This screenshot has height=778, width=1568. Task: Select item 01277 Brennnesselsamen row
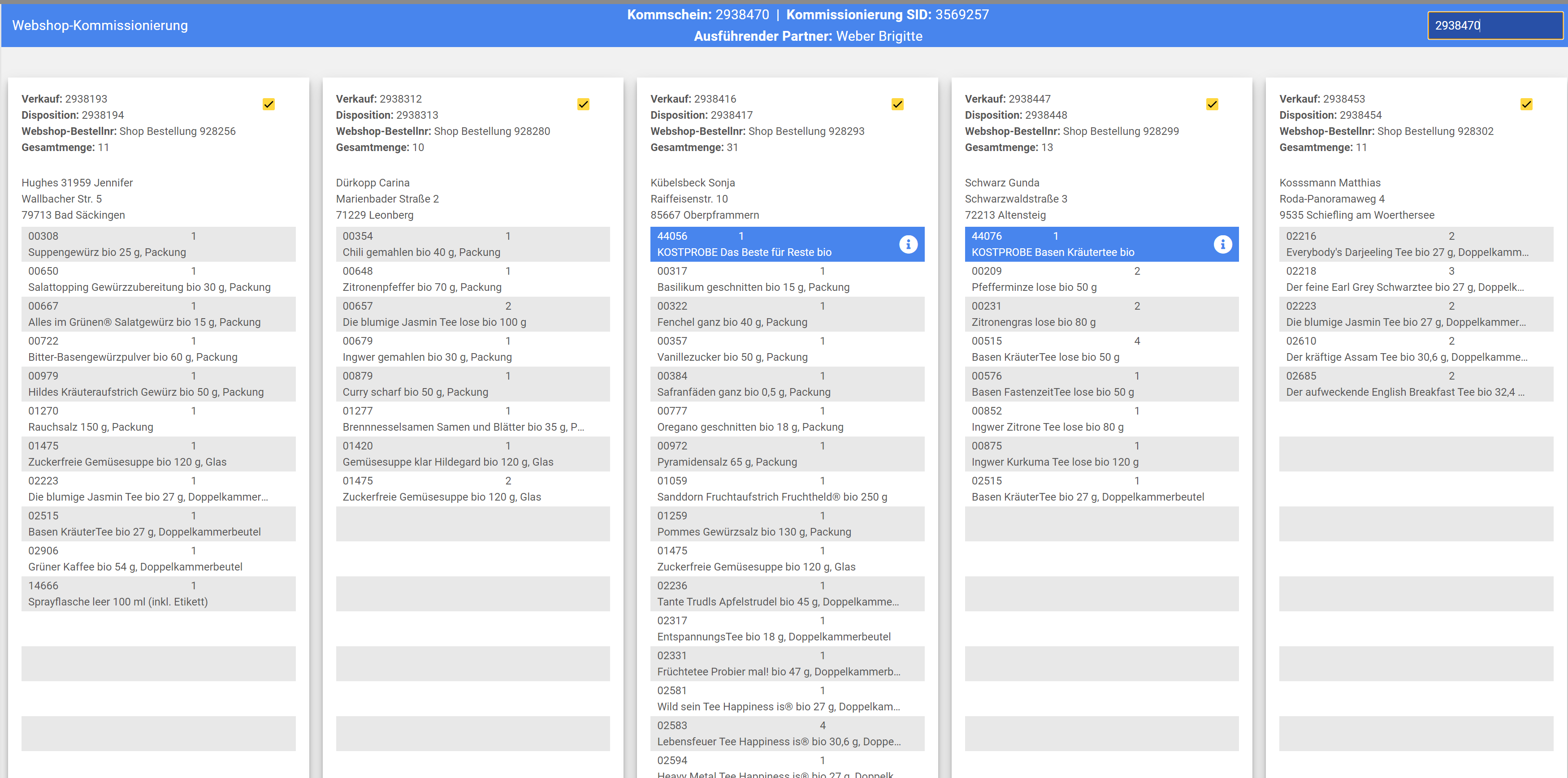click(x=472, y=419)
